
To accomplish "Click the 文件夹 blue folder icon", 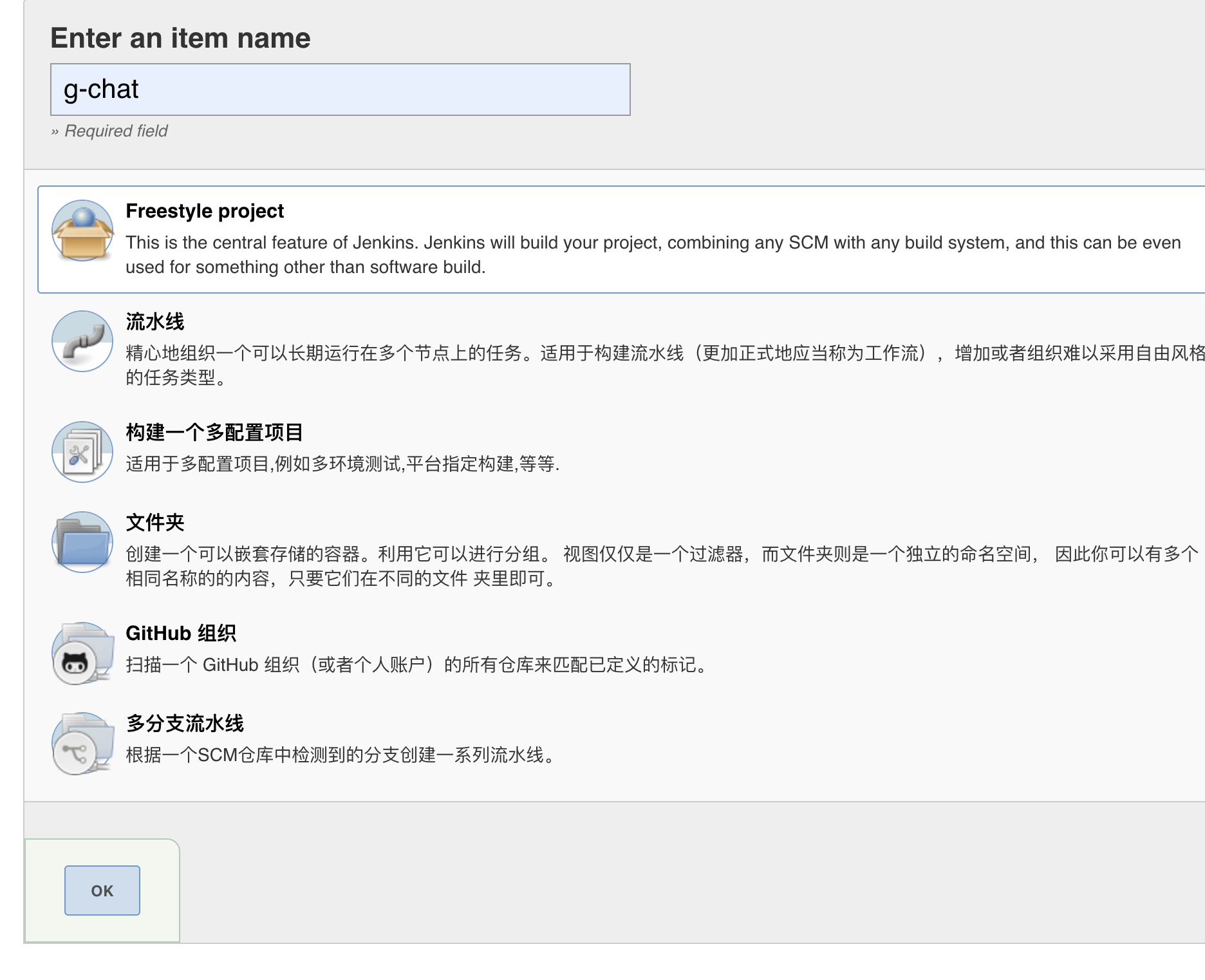I will [x=82, y=542].
